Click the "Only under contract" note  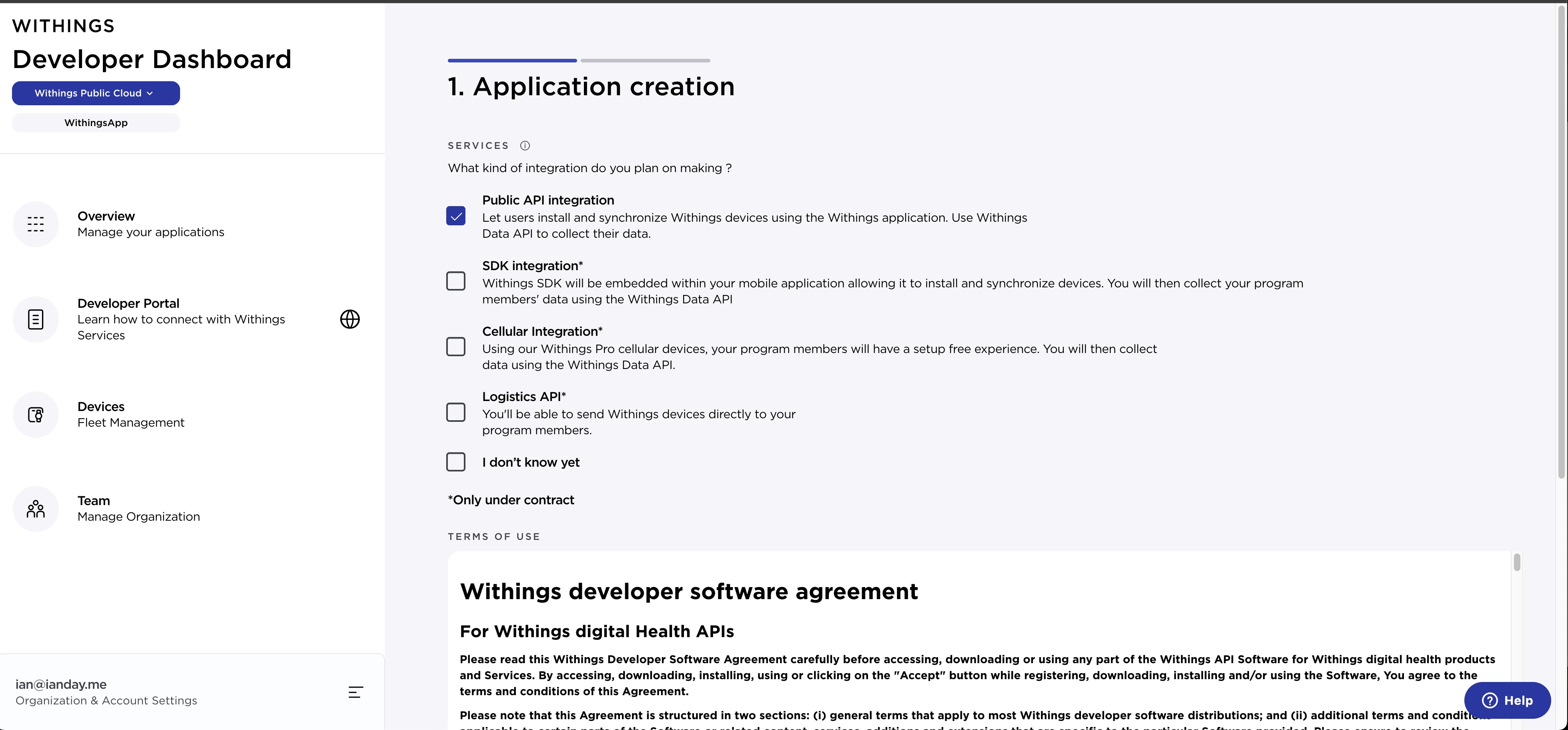[x=511, y=500]
